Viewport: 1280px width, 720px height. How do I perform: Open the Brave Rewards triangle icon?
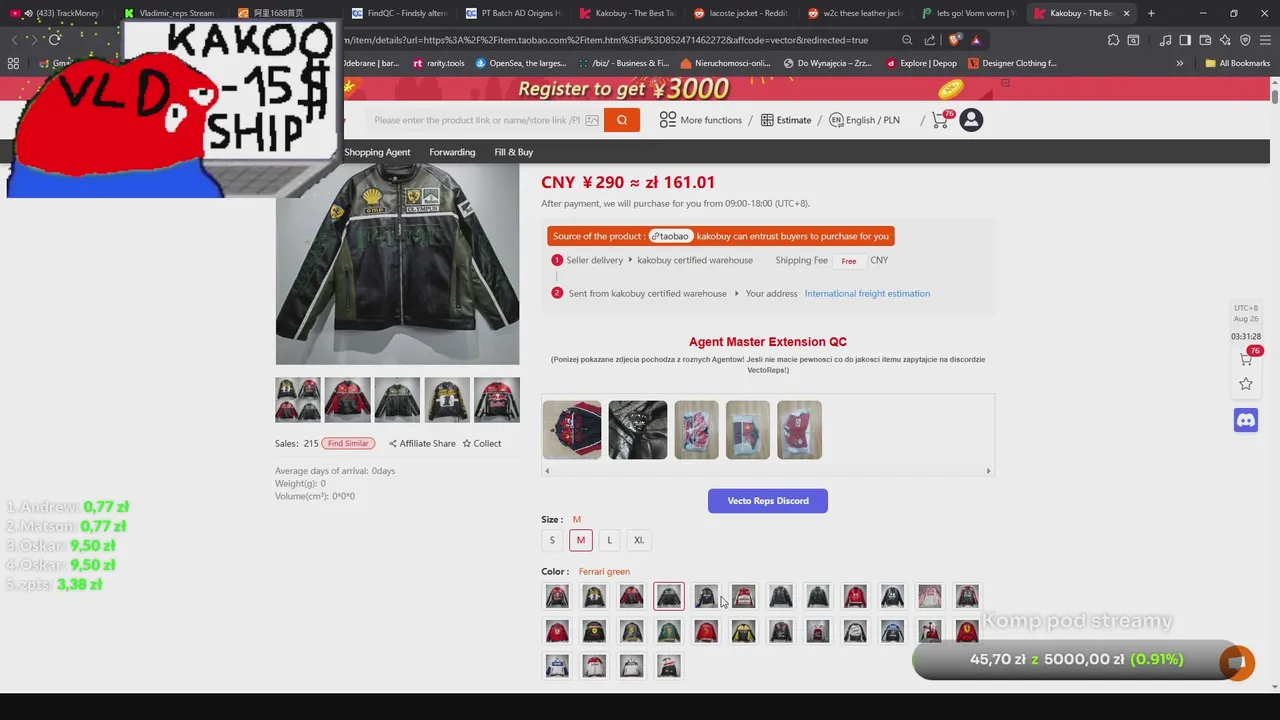click(976, 40)
